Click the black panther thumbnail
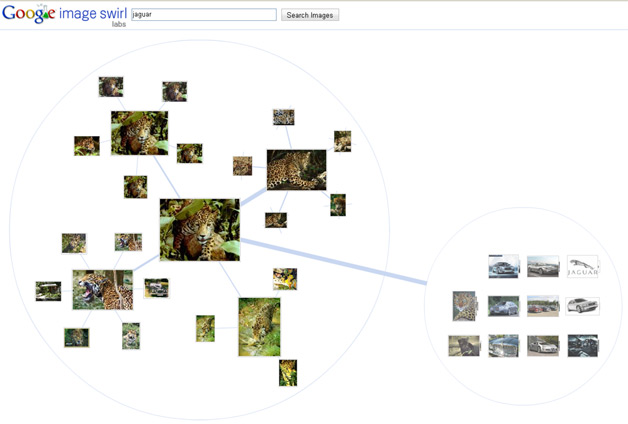The width and height of the screenshot is (628, 424). (x=464, y=346)
